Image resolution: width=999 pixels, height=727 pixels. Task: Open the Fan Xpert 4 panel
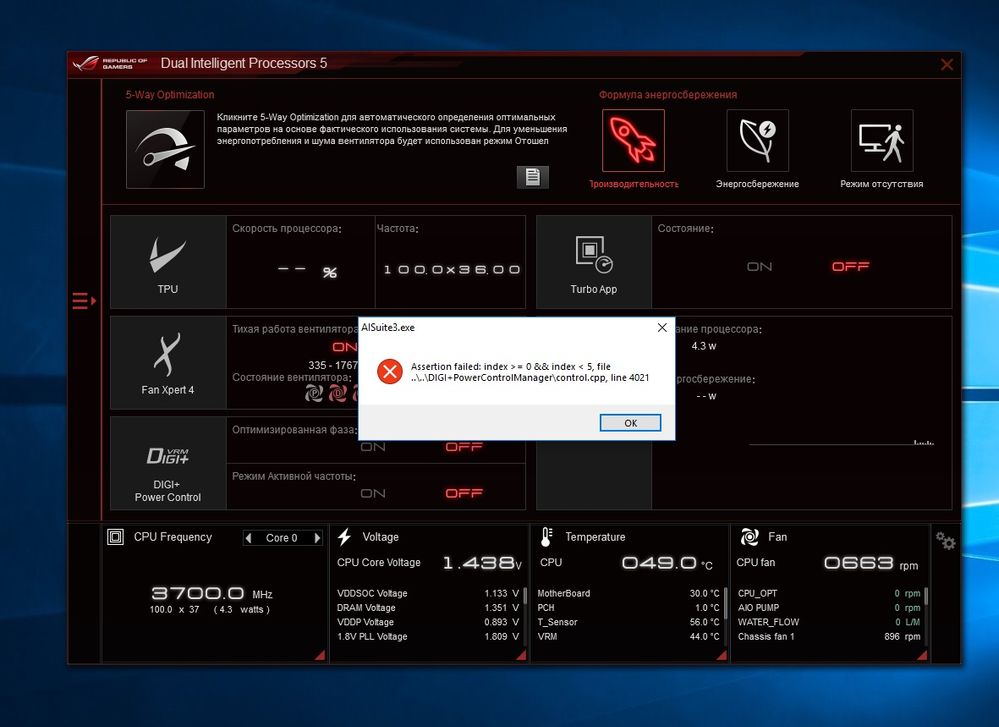[x=168, y=363]
